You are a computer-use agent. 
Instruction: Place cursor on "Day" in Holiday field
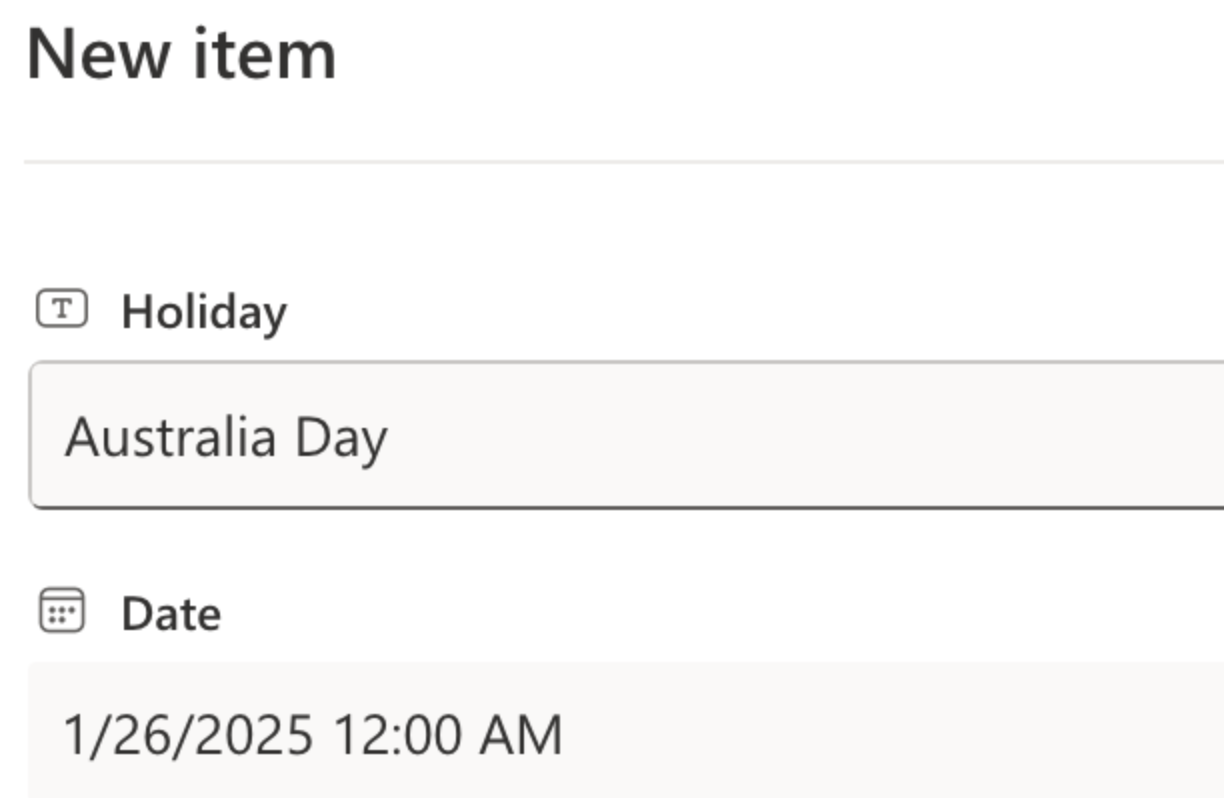click(x=341, y=438)
